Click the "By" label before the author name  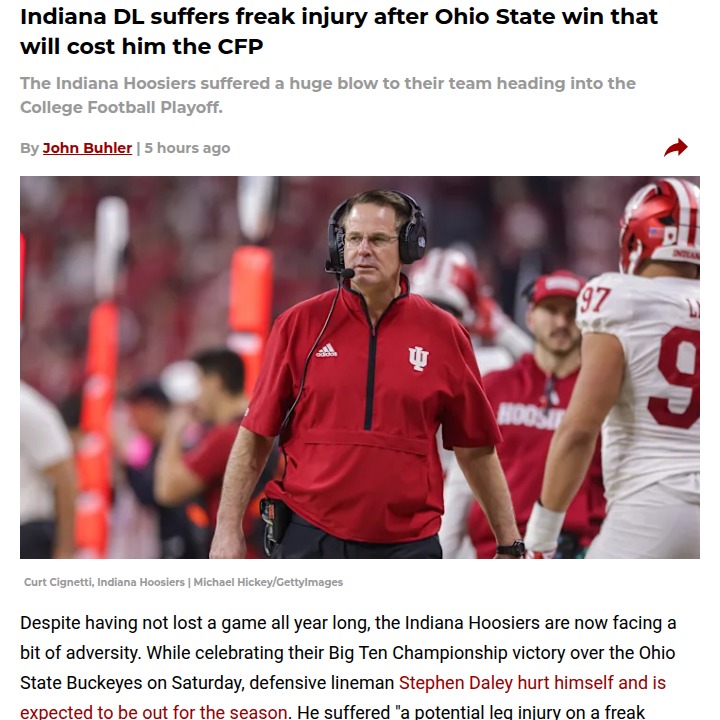29,148
